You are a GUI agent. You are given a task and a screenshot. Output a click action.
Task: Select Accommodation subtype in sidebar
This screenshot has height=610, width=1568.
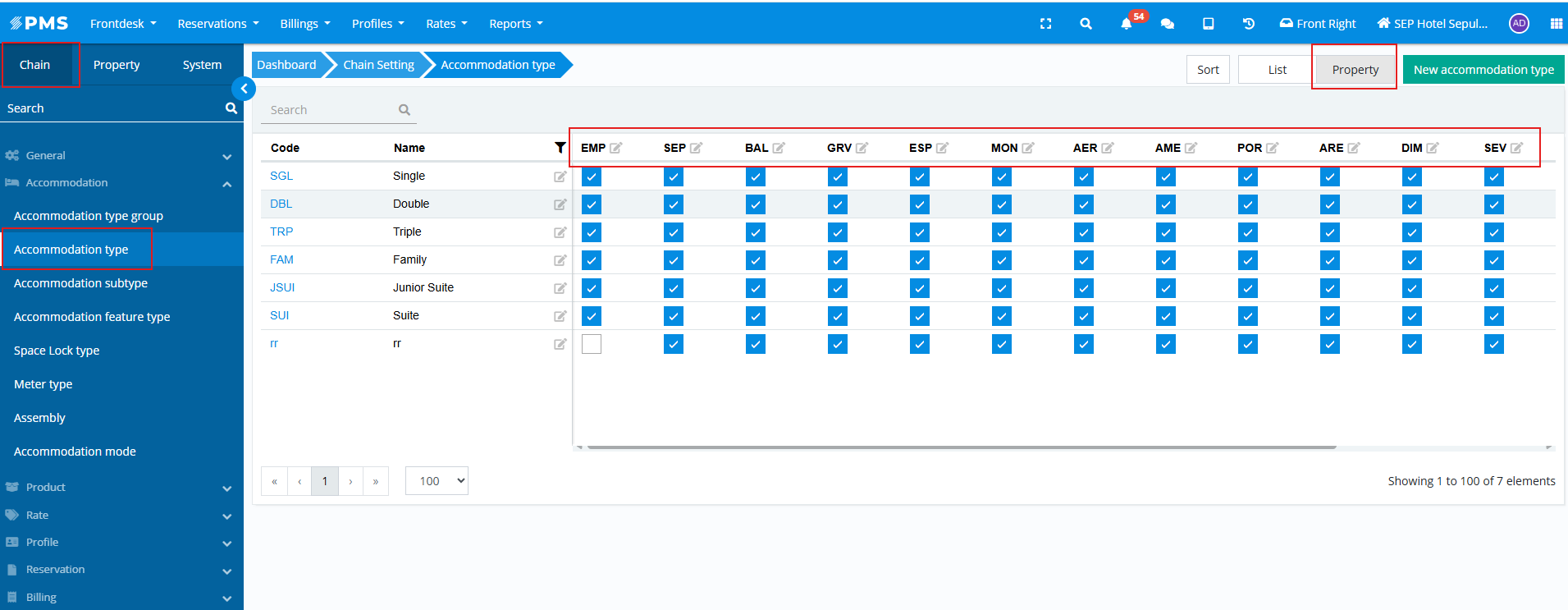[x=81, y=283]
